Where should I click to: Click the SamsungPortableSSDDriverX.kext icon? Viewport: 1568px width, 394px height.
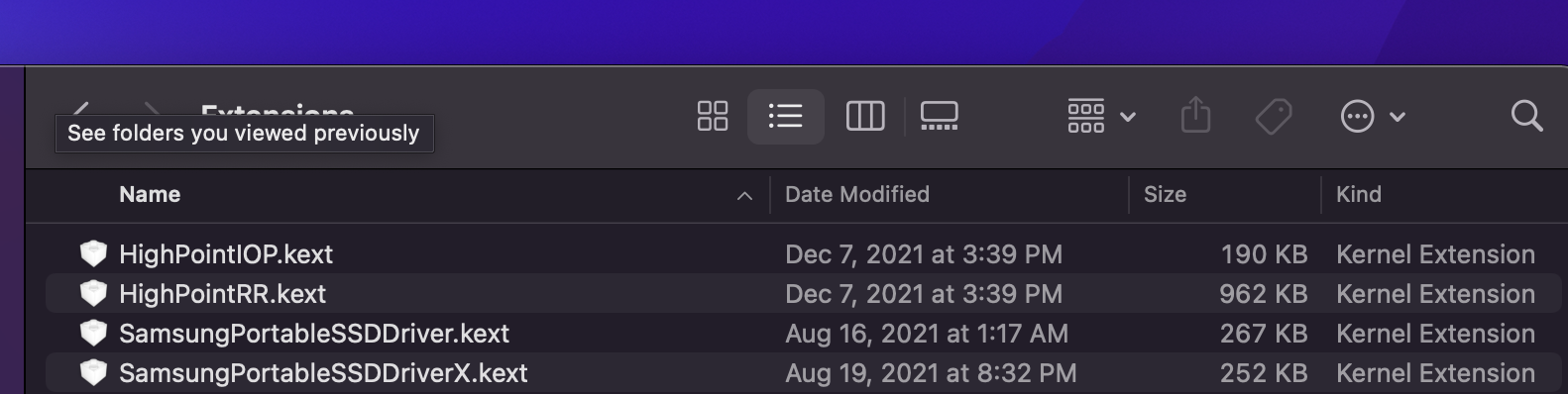pos(93,373)
